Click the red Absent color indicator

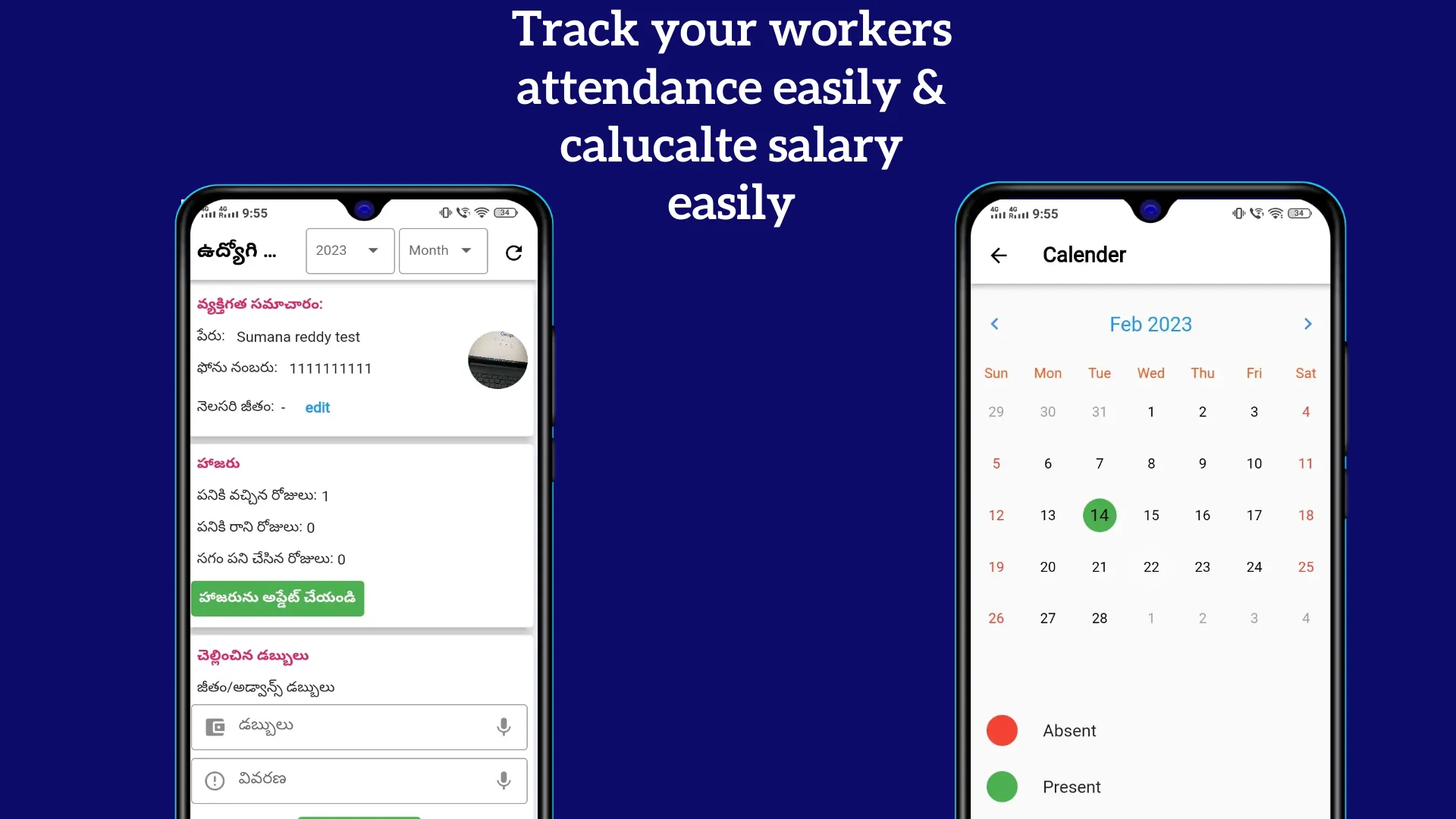pyautogui.click(x=1002, y=729)
